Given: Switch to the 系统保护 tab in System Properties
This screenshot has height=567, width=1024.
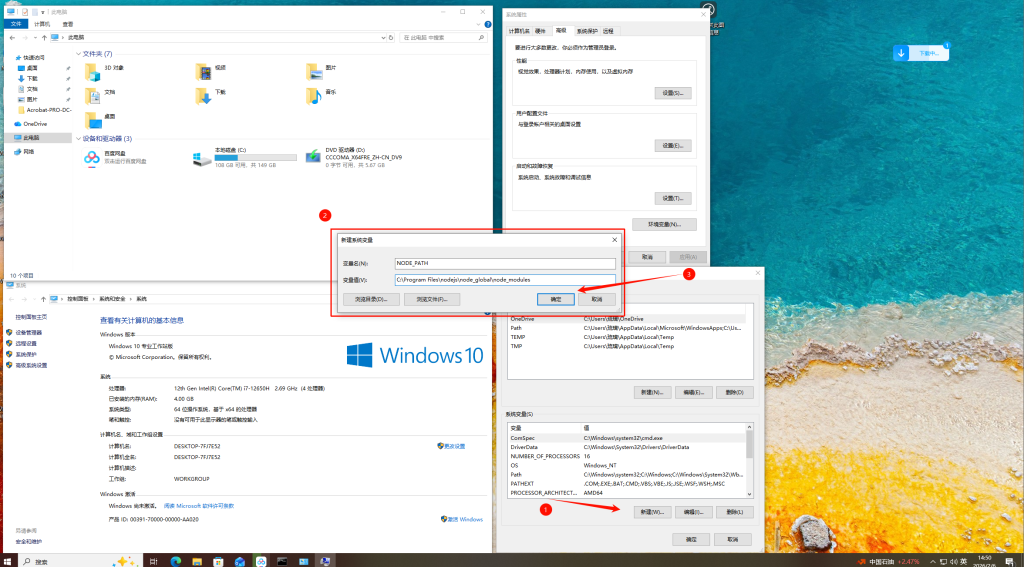Looking at the screenshot, I should tap(586, 31).
